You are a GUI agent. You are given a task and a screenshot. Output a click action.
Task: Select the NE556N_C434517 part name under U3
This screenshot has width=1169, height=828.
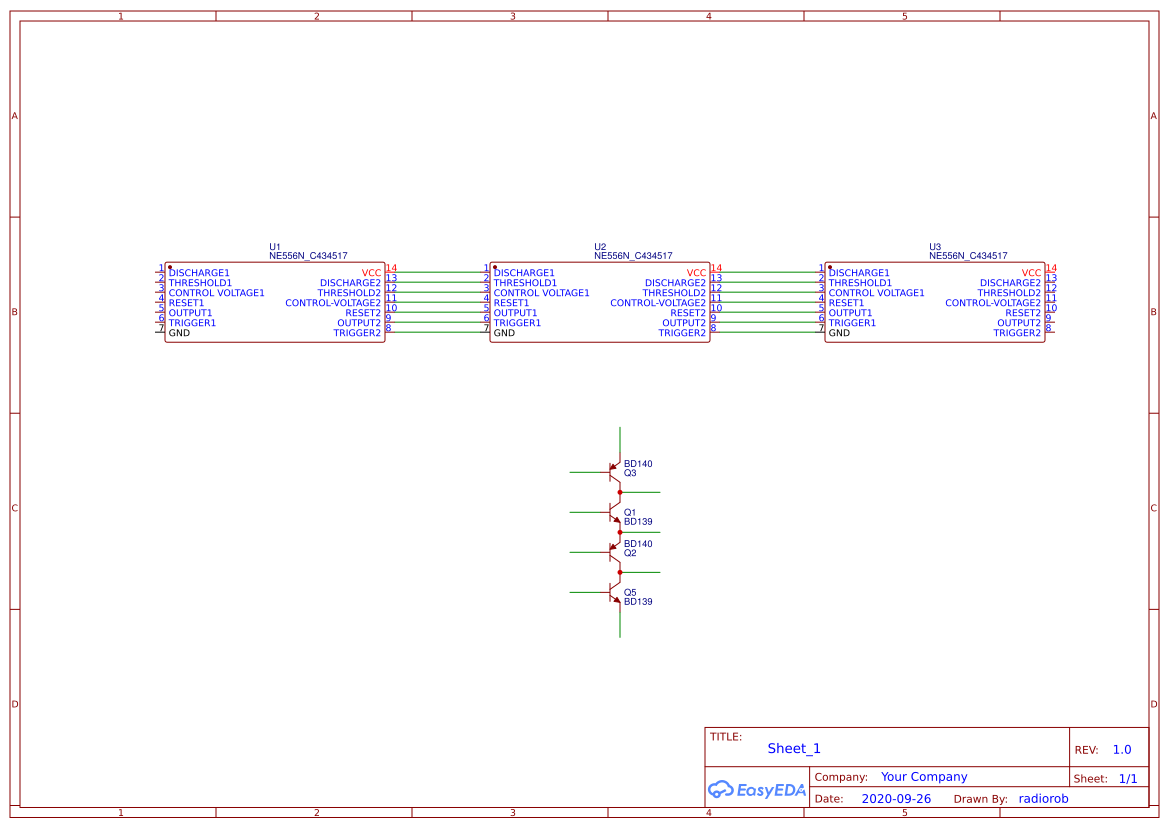click(968, 256)
